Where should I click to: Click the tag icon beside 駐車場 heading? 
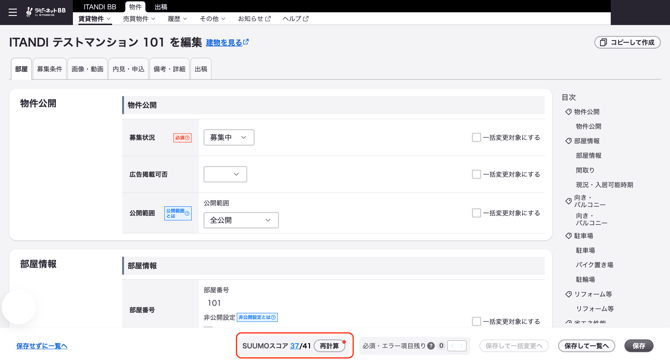[568, 236]
